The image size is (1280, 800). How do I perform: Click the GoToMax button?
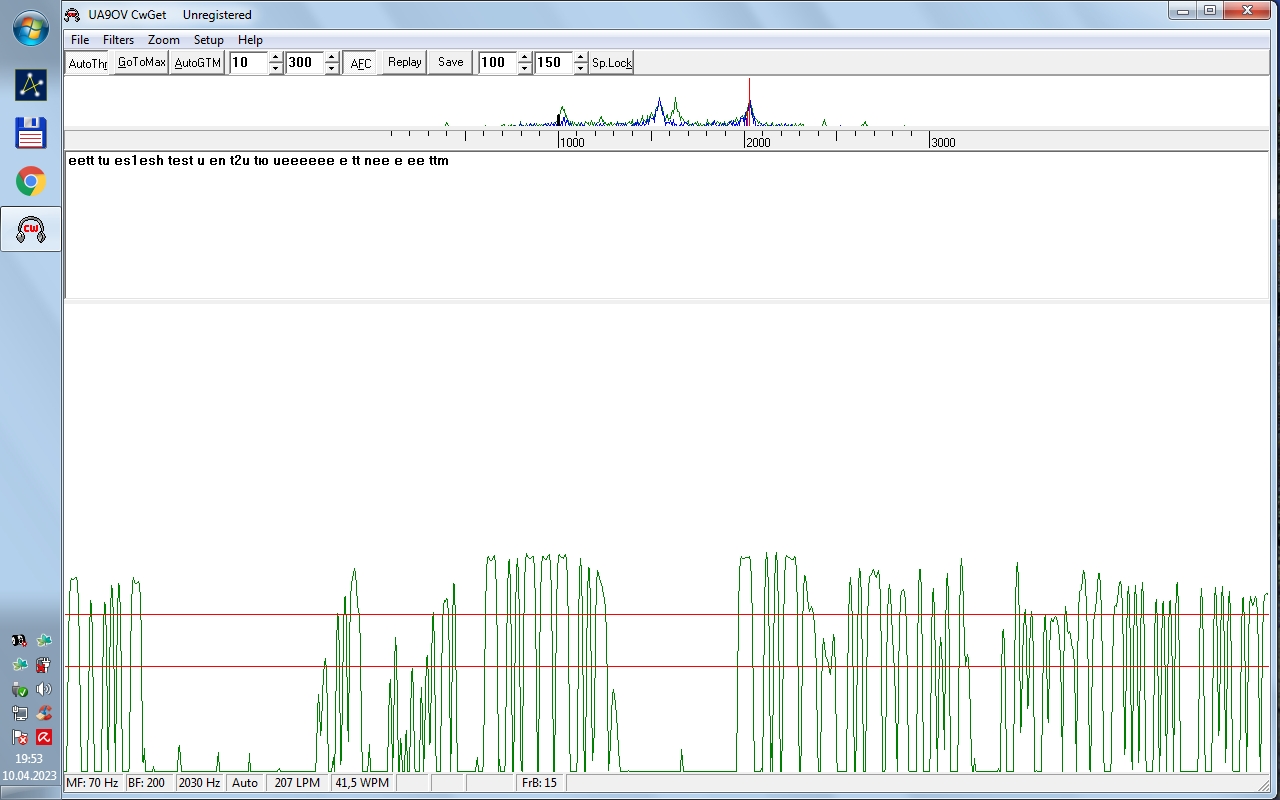(141, 62)
